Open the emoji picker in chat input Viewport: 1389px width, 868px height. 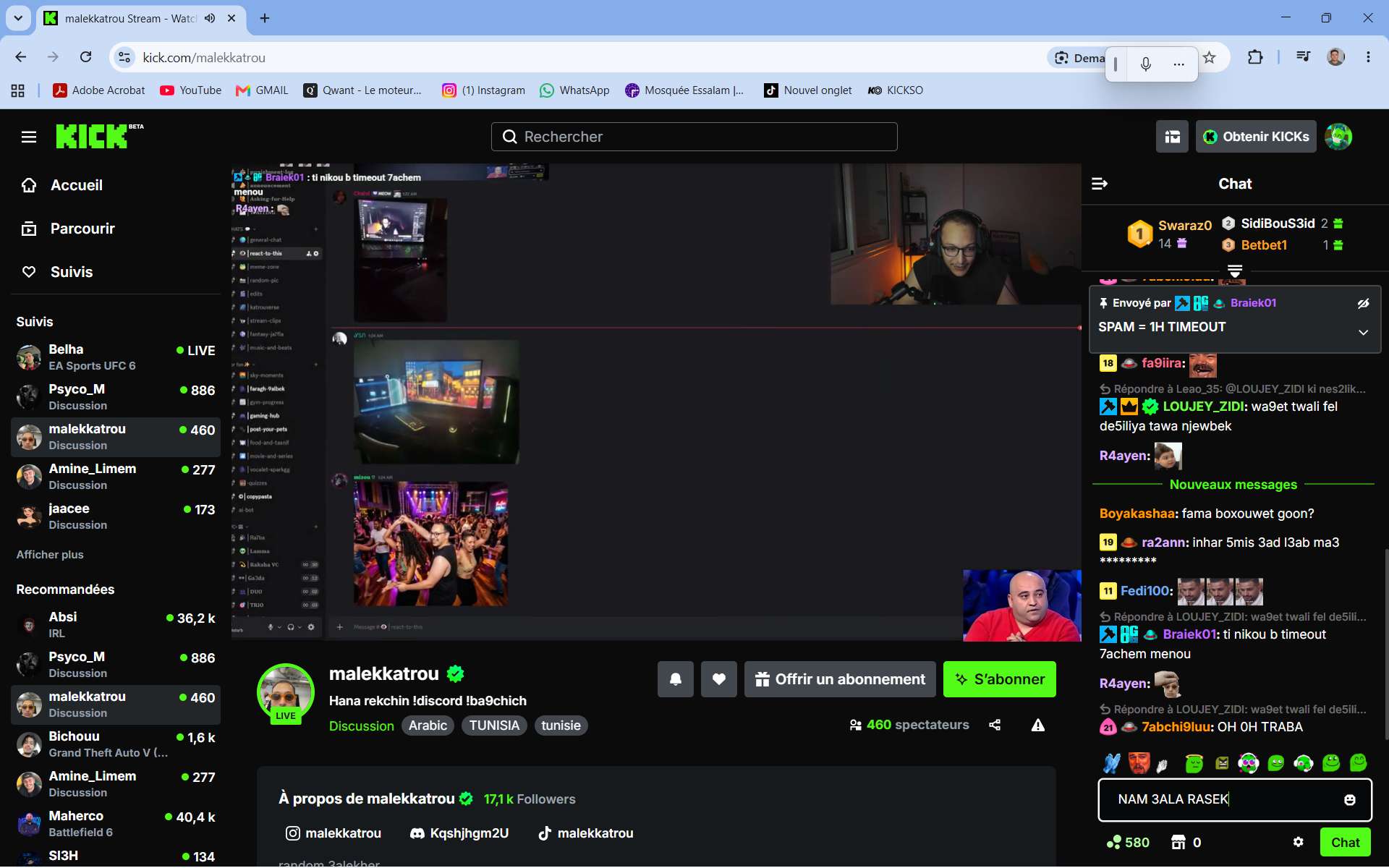1350,799
